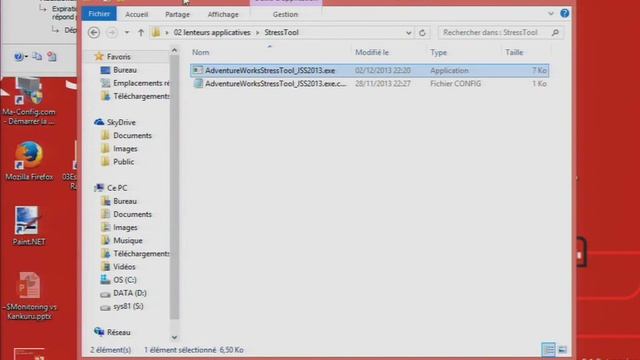
Task: Click the Back navigation arrow
Action: point(94,32)
